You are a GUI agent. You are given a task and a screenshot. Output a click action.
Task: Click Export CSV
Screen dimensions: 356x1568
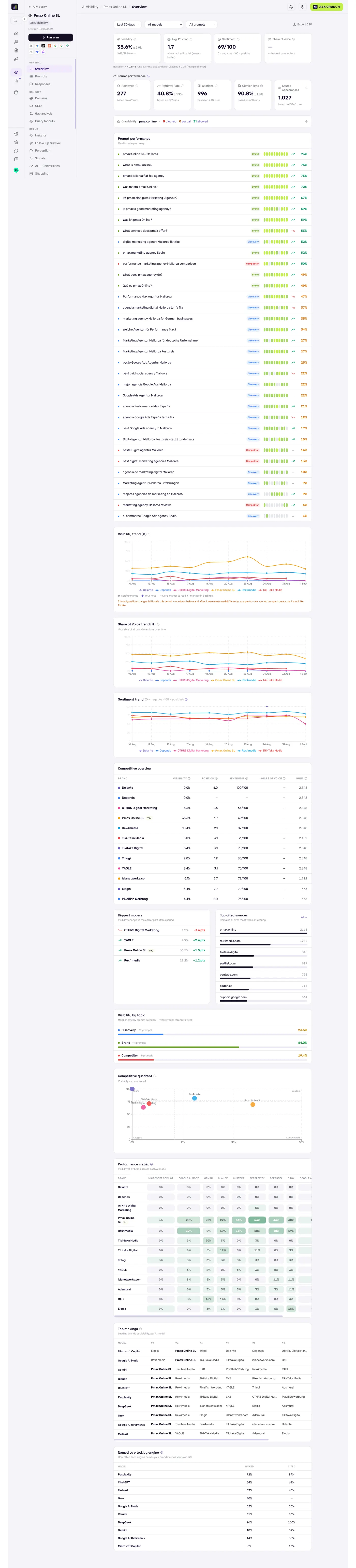(303, 24)
